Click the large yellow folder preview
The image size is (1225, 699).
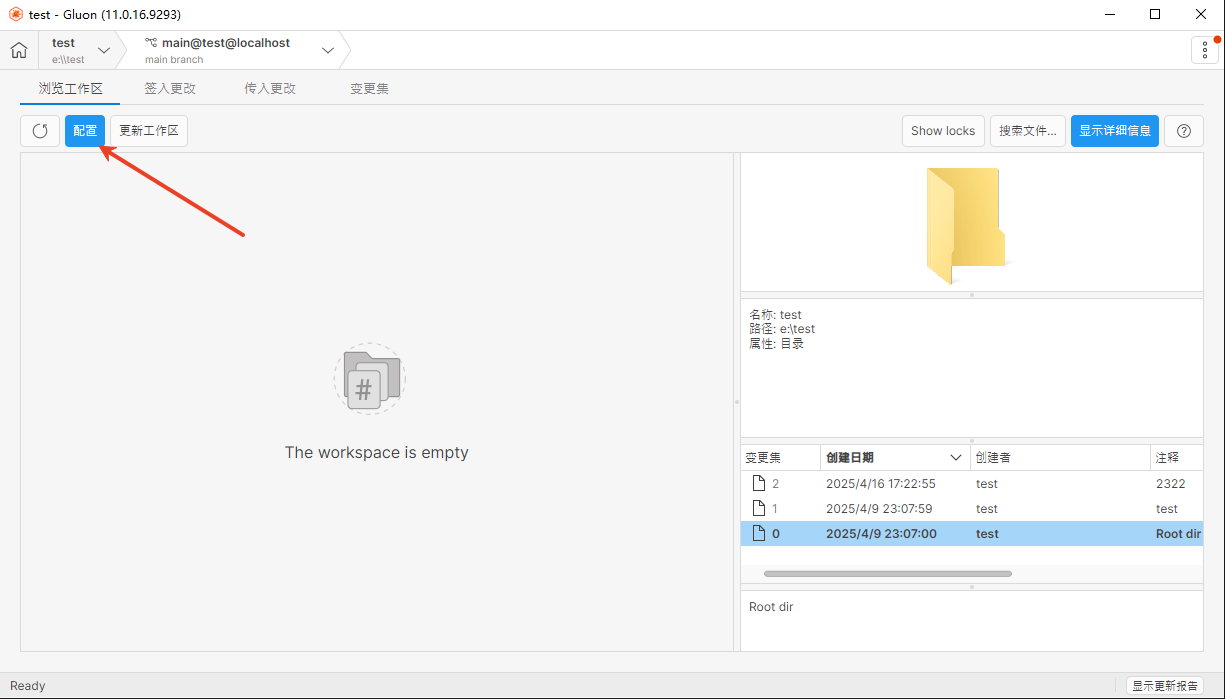pos(966,225)
